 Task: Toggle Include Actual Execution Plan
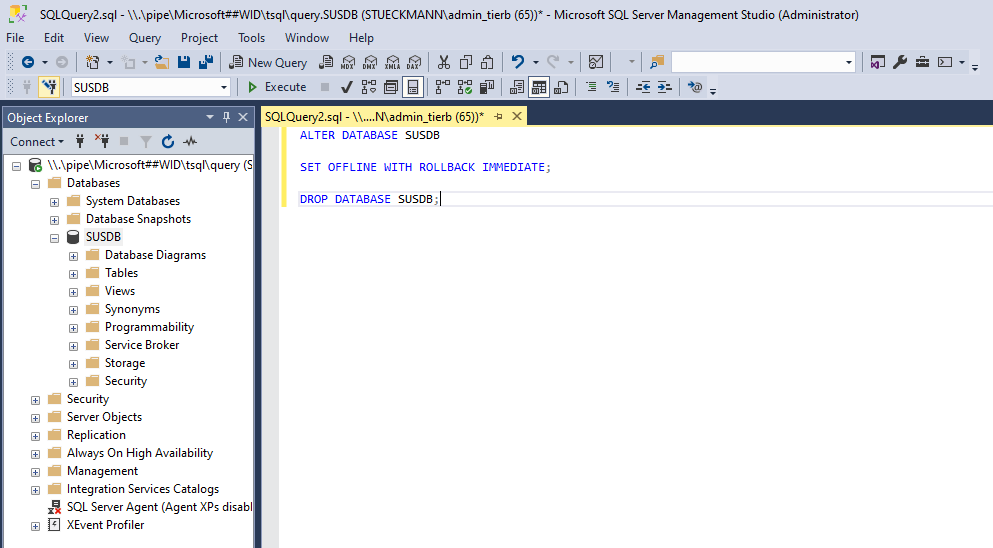[x=443, y=87]
